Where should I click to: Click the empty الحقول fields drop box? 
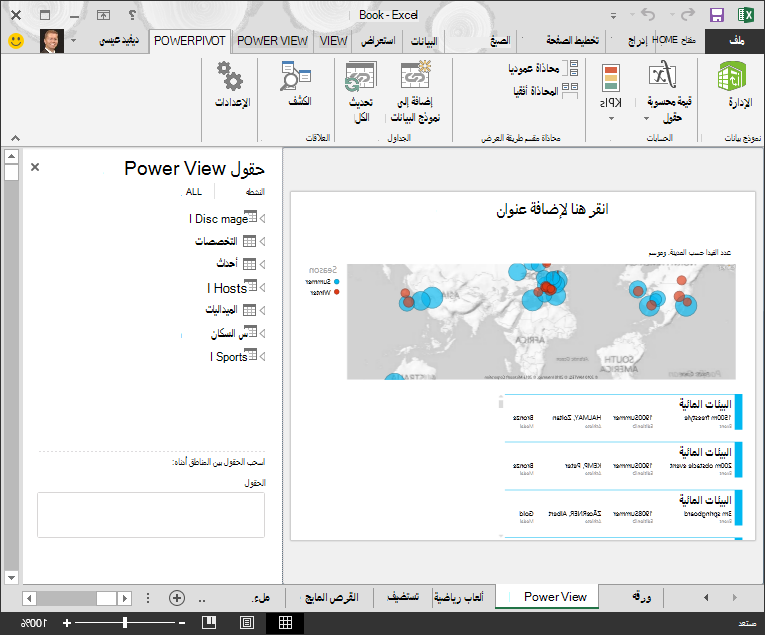click(x=151, y=515)
